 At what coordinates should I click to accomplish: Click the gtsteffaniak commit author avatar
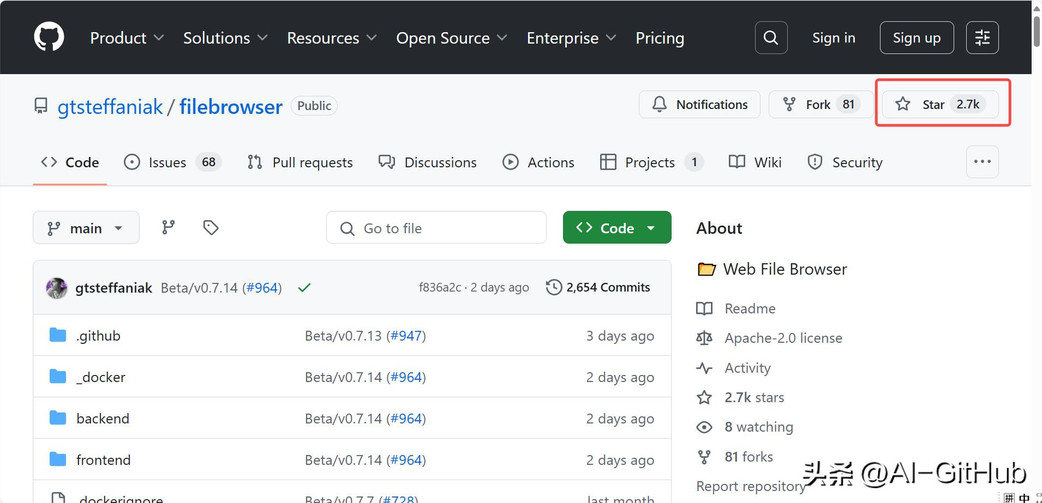pyautogui.click(x=56, y=288)
